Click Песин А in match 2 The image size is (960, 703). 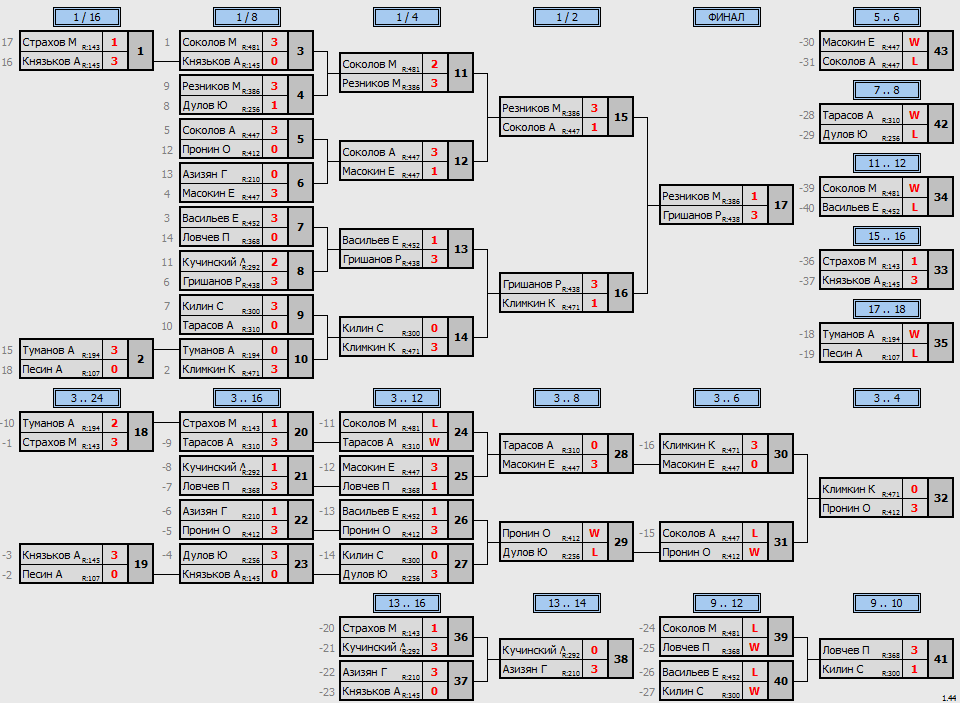coord(42,369)
